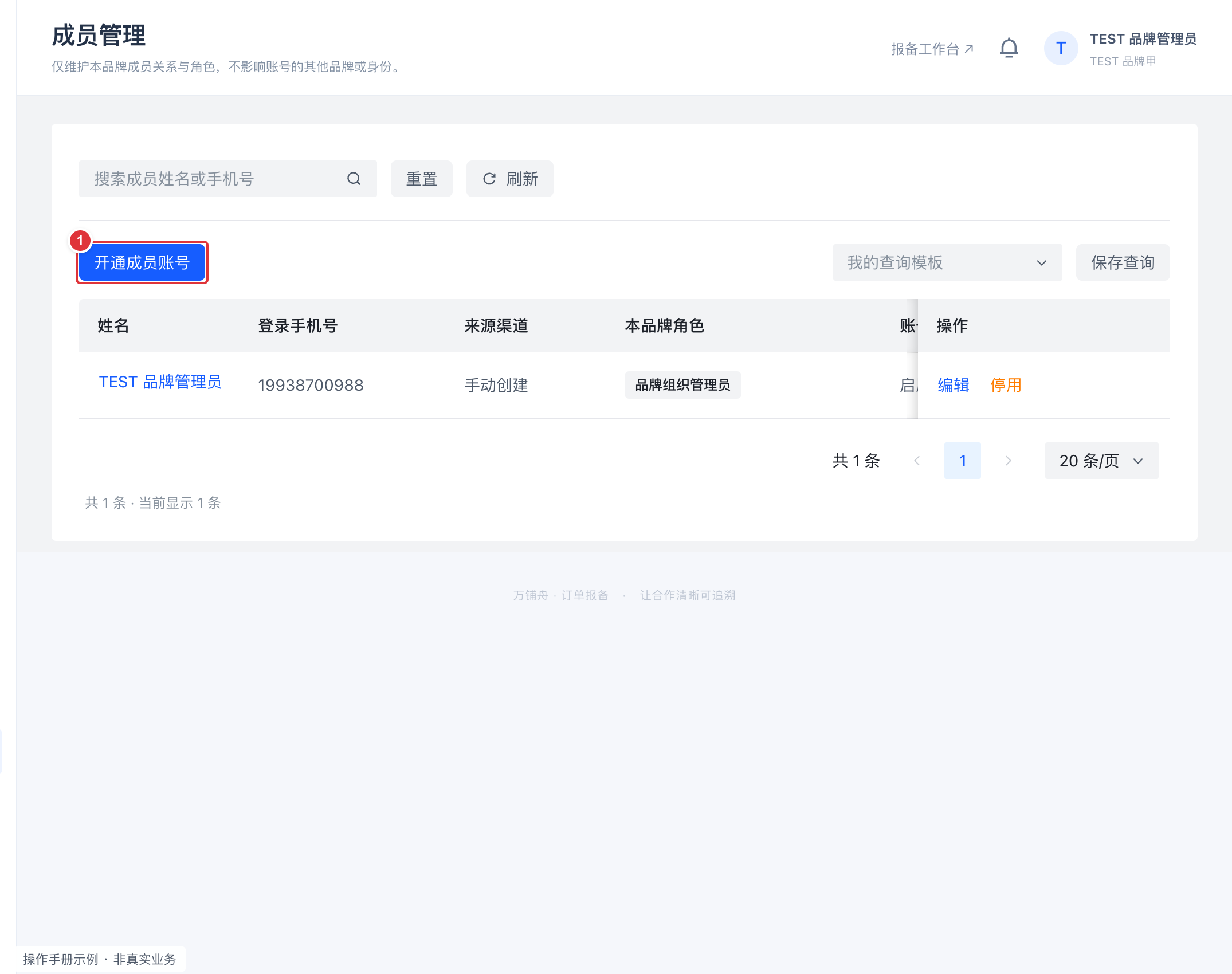
Task: Click the 登录手机号 column header
Action: (298, 325)
